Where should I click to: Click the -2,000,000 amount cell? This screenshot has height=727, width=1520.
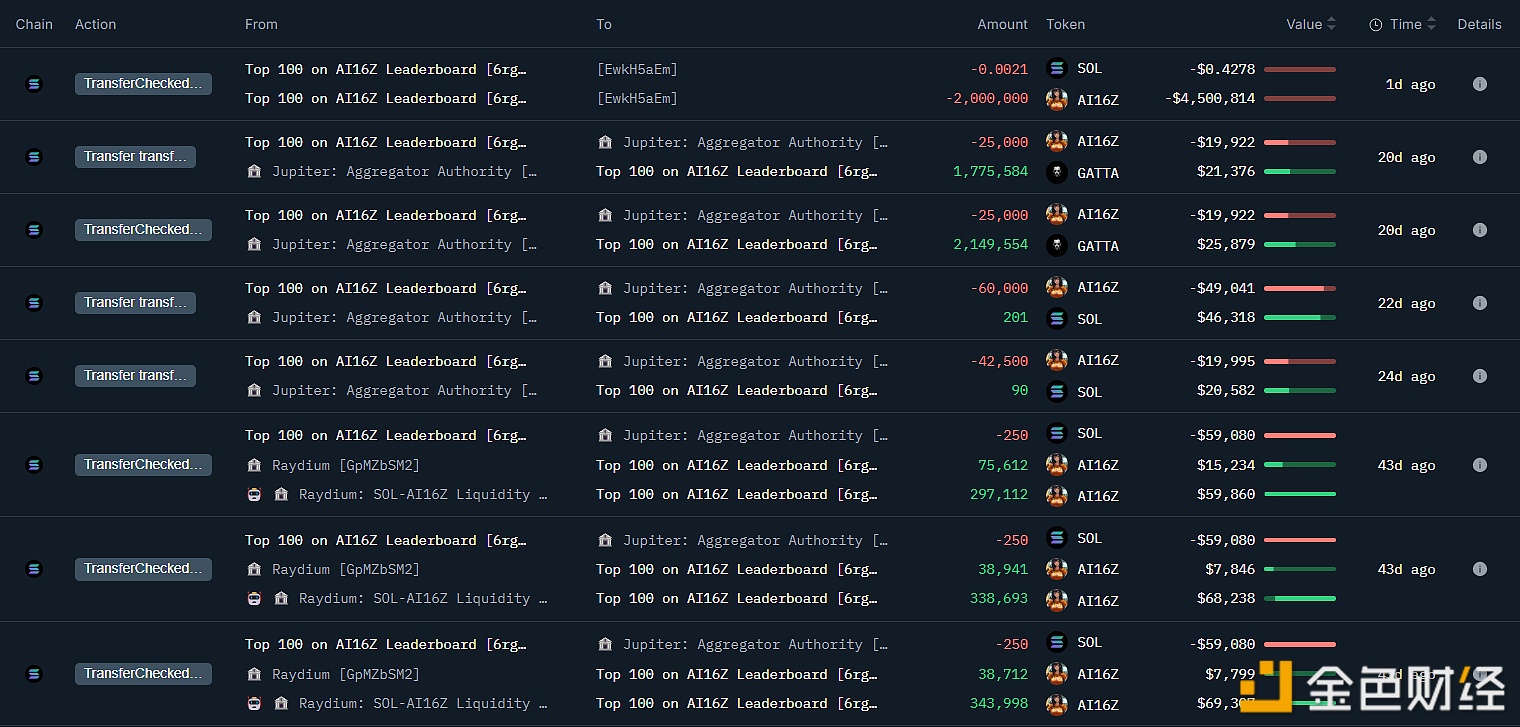[x=987, y=98]
